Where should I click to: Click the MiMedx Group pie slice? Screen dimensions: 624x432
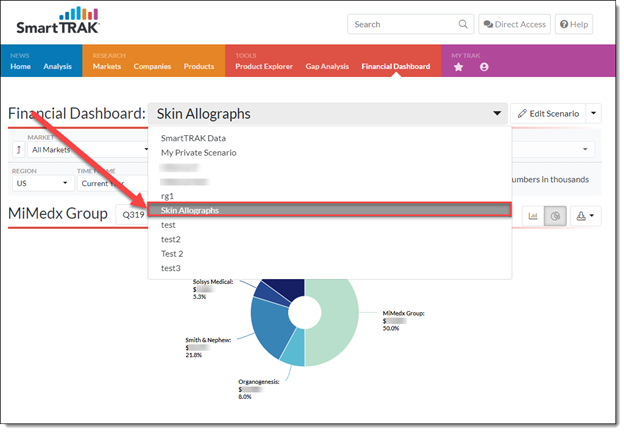(x=338, y=318)
